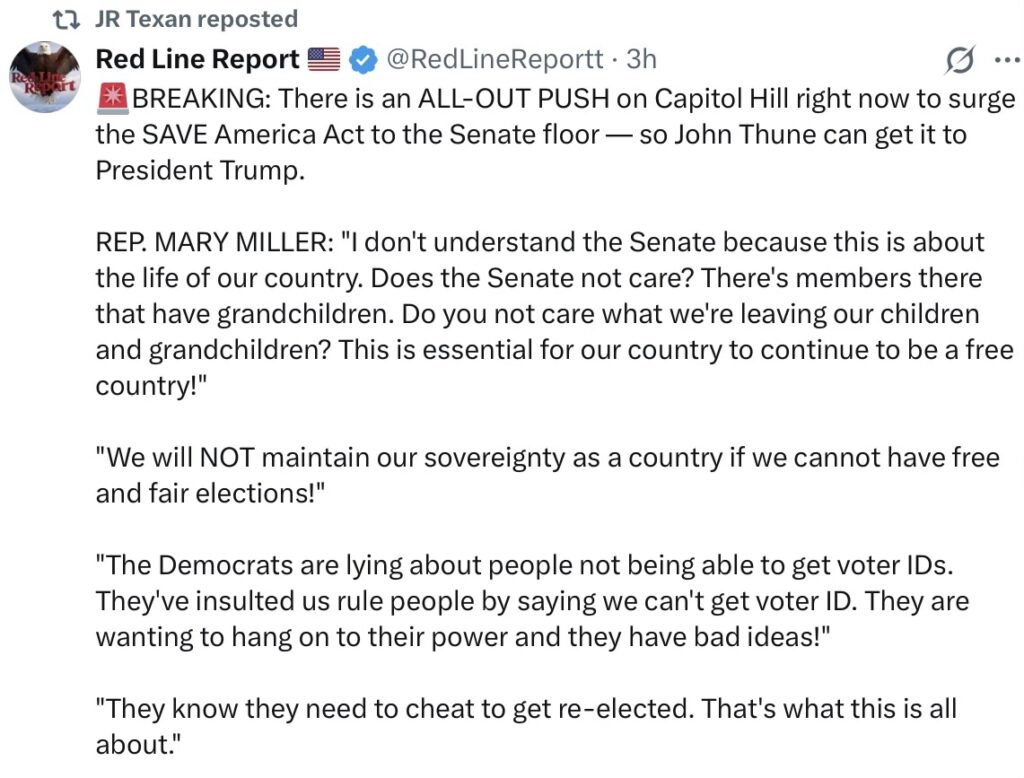Click the Red Line Report eagle avatar
Screen dimensions: 1024x778
tap(45, 77)
